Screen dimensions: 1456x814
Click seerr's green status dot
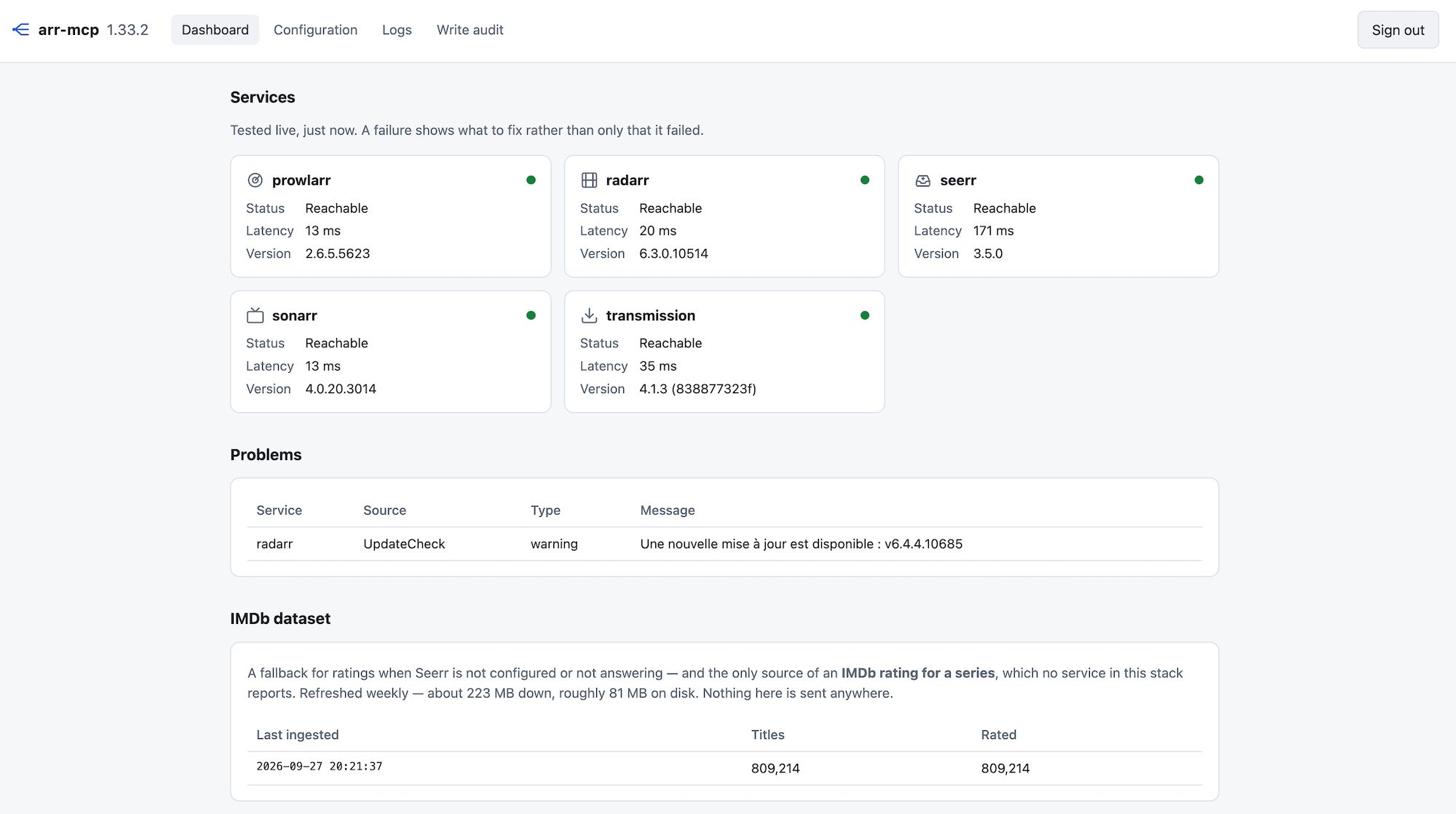1199,180
